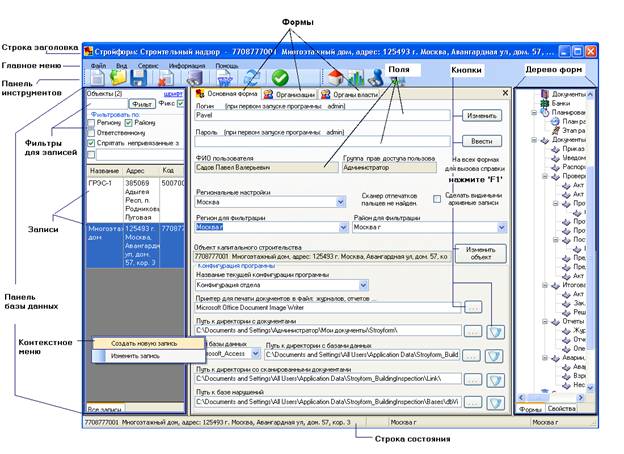
Task: Click the Отчеты node icon in tree
Action: coord(555,322)
